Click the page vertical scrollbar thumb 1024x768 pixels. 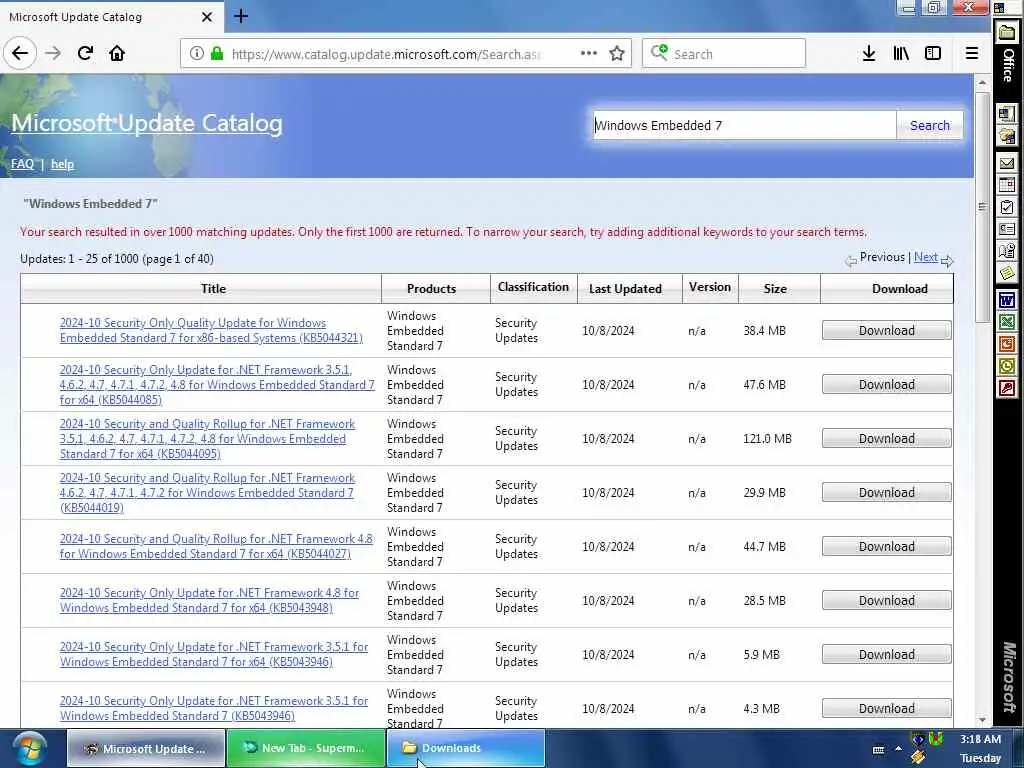982,206
